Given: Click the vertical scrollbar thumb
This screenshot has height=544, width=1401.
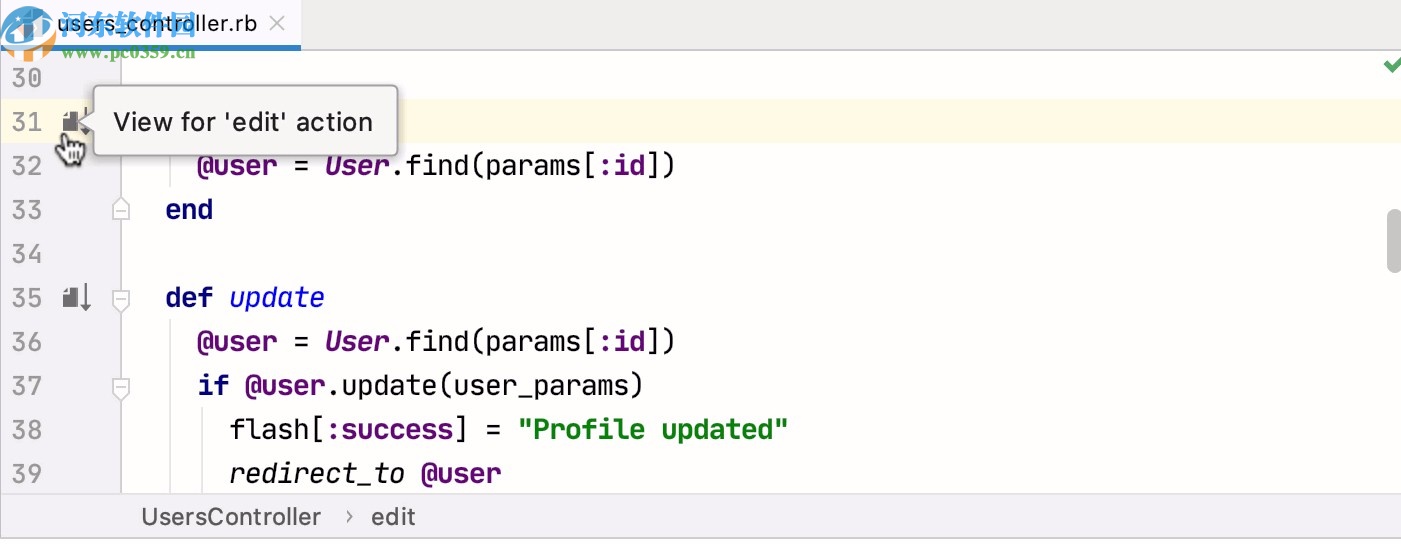Looking at the screenshot, I should tap(1393, 240).
